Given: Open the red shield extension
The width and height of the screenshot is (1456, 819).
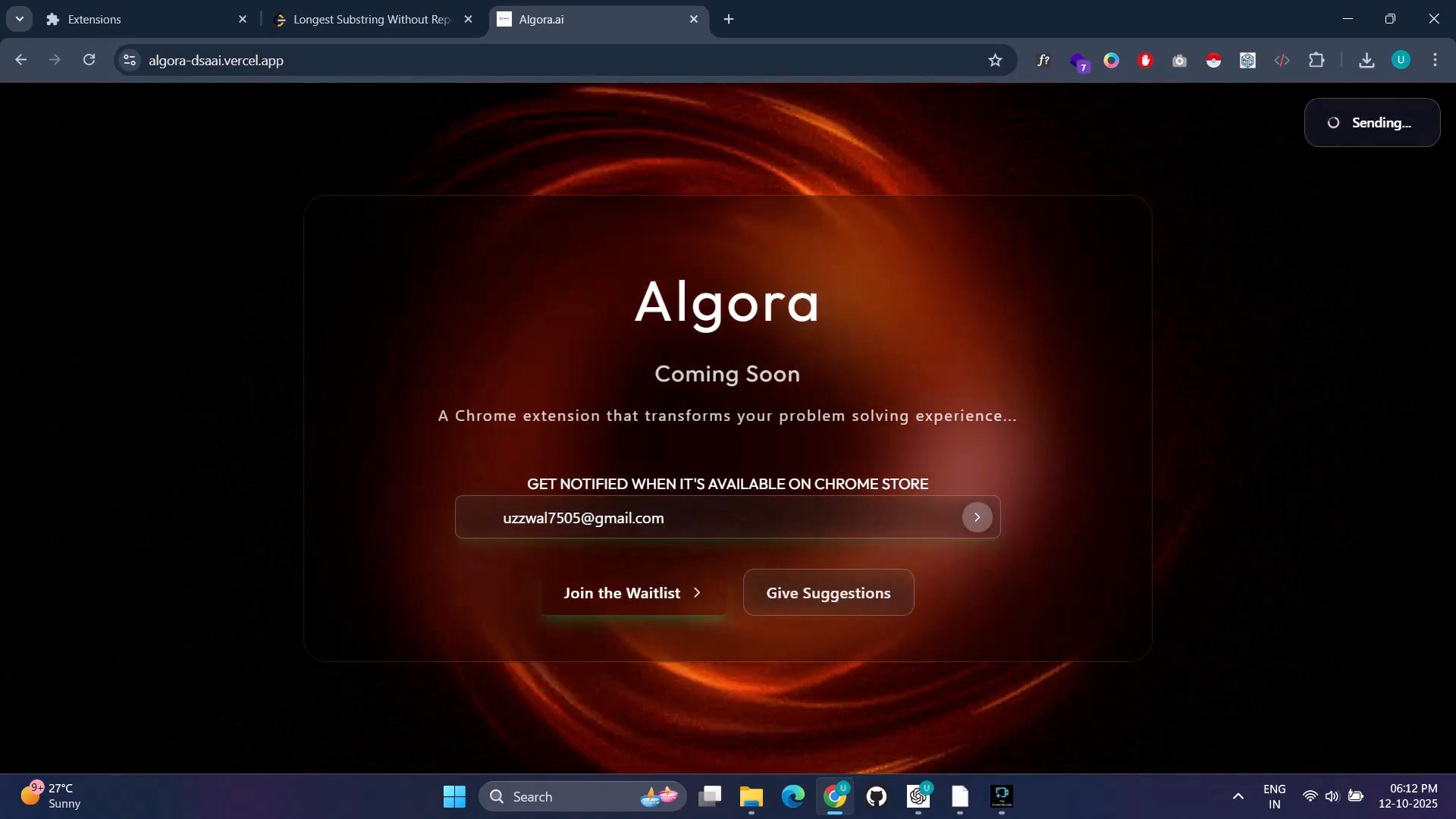Looking at the screenshot, I should tap(1146, 60).
